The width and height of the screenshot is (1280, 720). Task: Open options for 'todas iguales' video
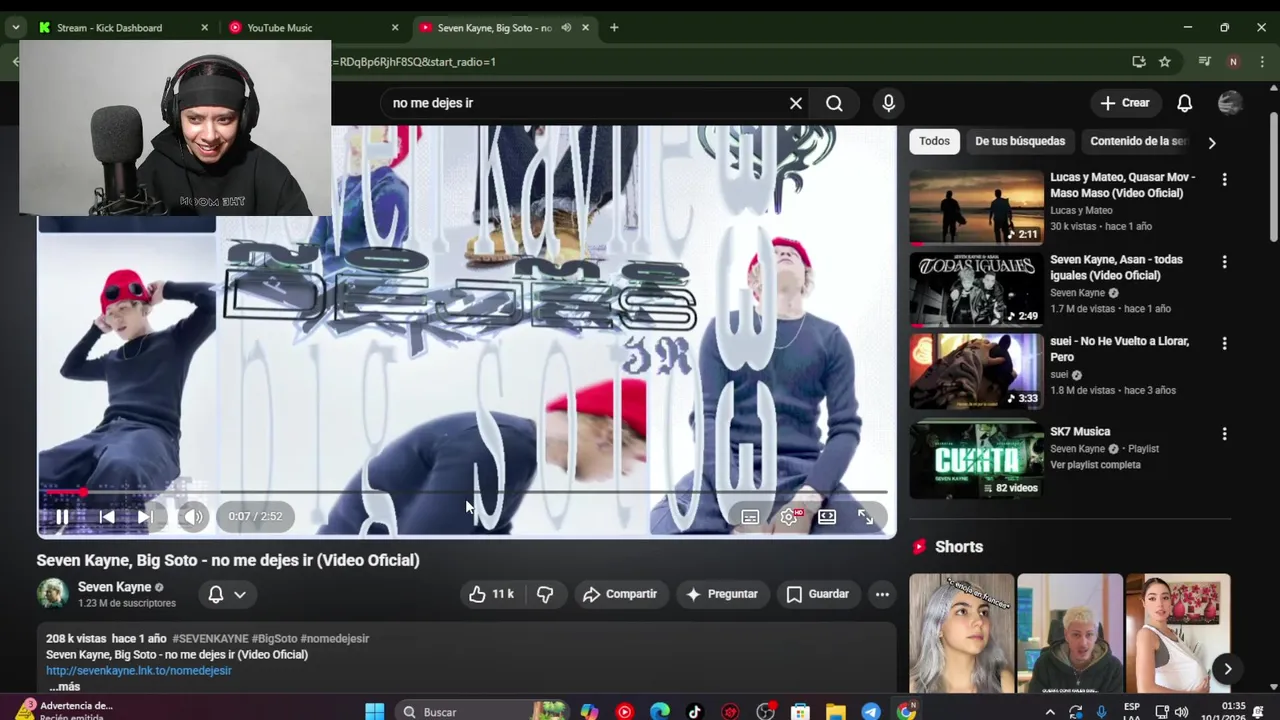pyautogui.click(x=1224, y=261)
